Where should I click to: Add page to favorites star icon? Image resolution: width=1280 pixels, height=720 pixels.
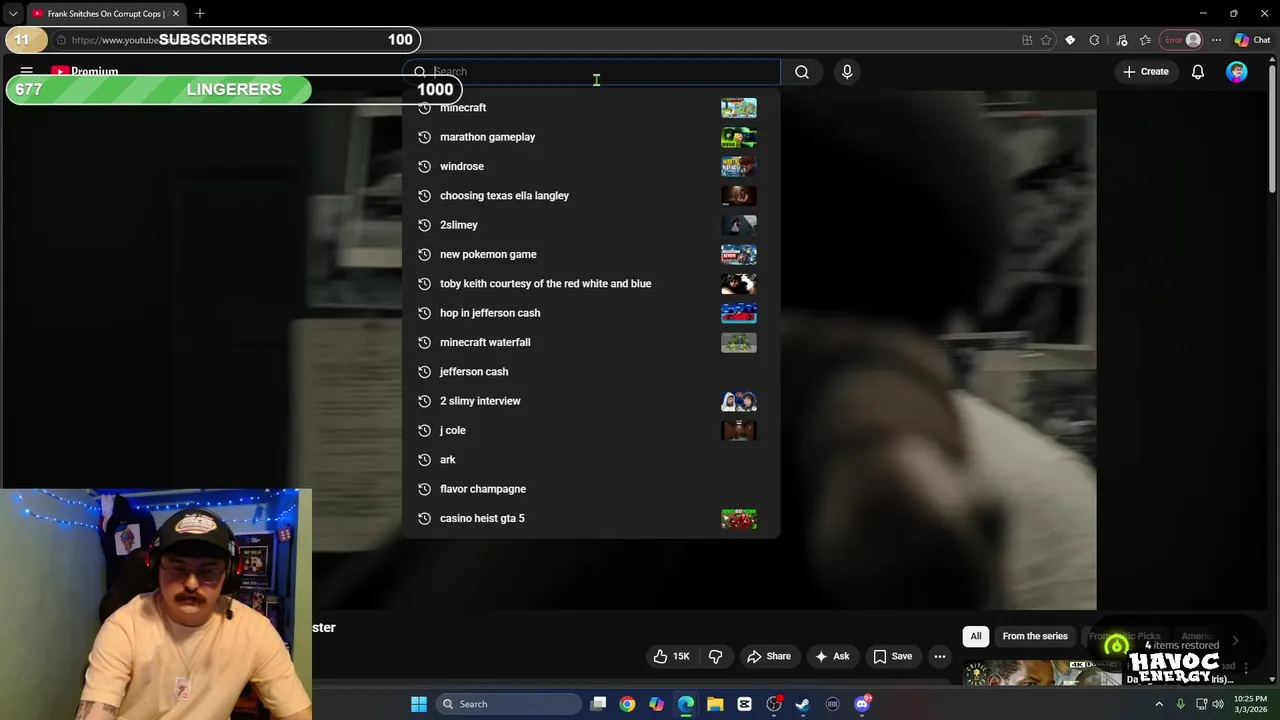coord(1046,40)
